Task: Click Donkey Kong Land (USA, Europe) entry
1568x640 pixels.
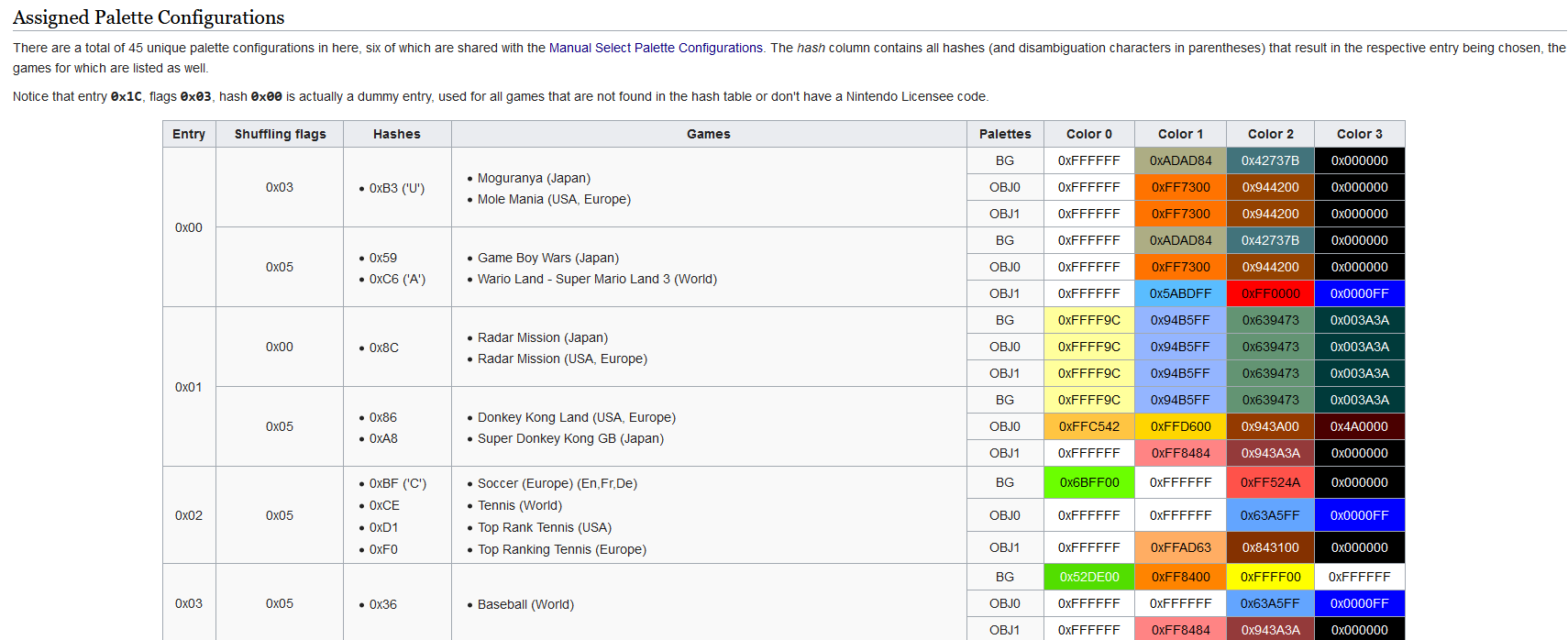Action: (577, 417)
